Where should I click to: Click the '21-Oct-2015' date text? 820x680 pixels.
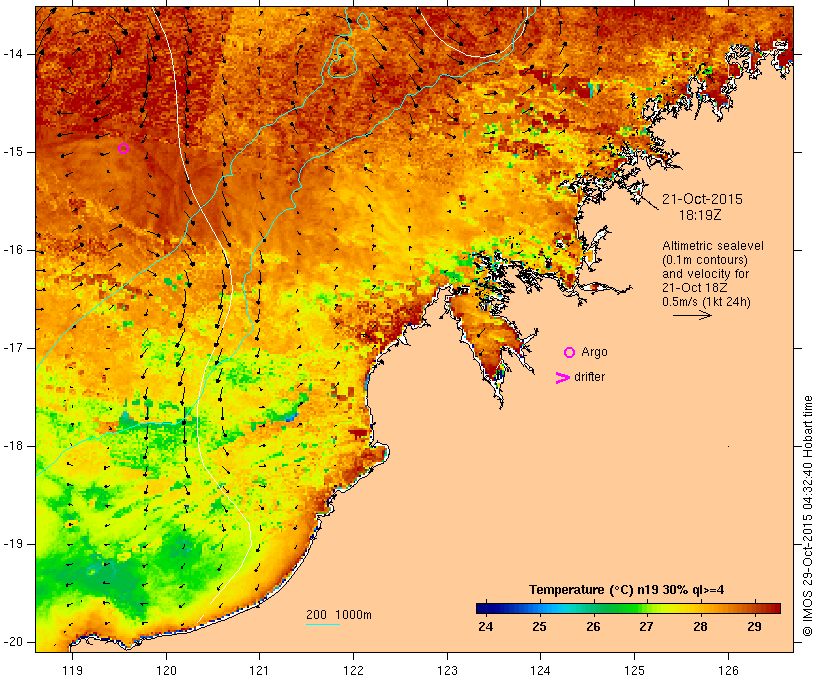pyautogui.click(x=702, y=199)
